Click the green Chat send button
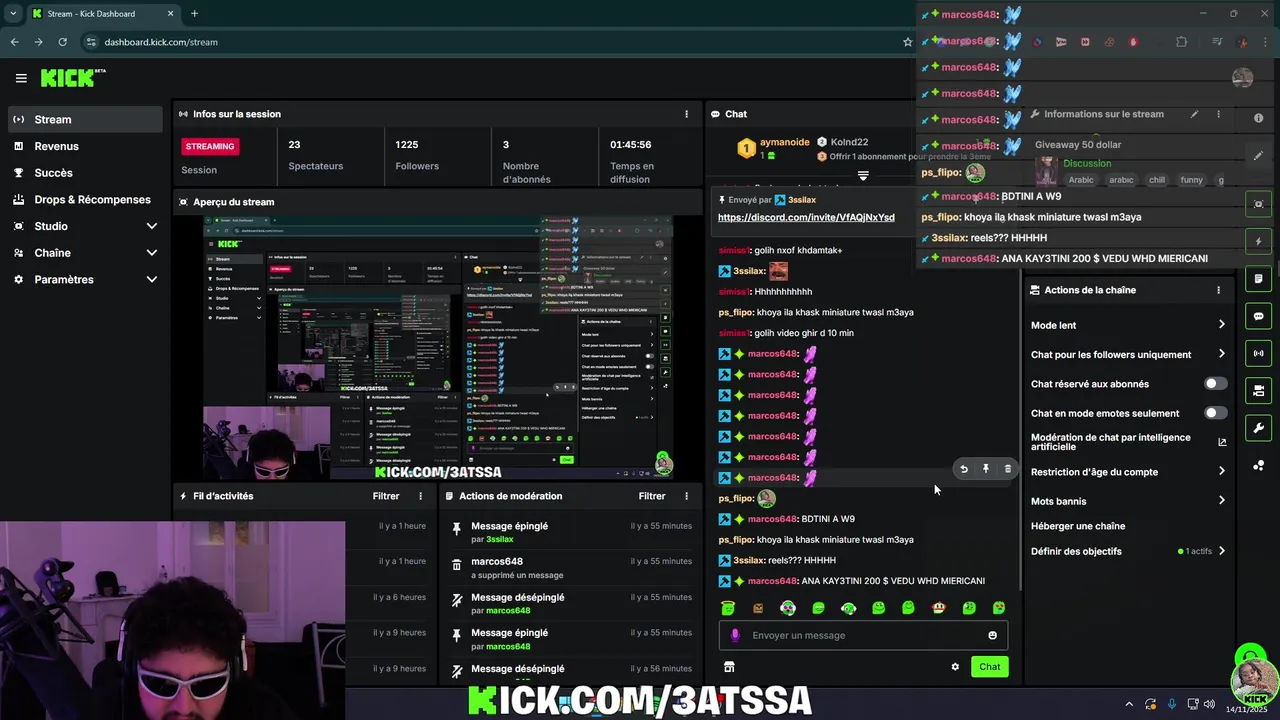The width and height of the screenshot is (1280, 720). pyautogui.click(x=989, y=667)
